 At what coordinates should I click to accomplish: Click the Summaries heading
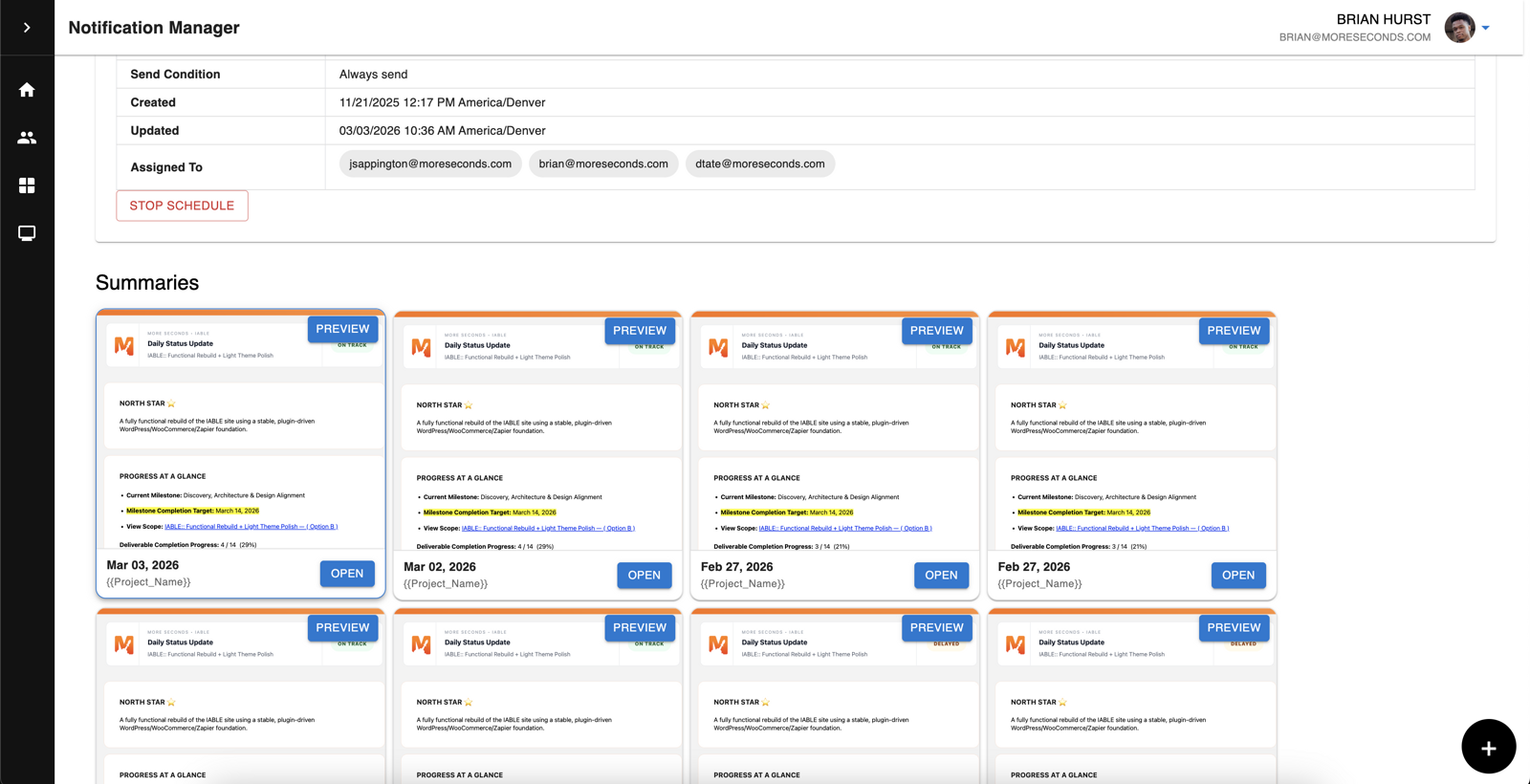147,283
